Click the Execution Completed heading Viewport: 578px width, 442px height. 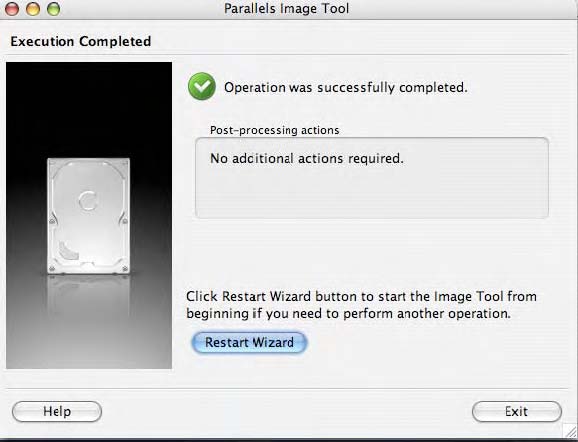point(81,41)
